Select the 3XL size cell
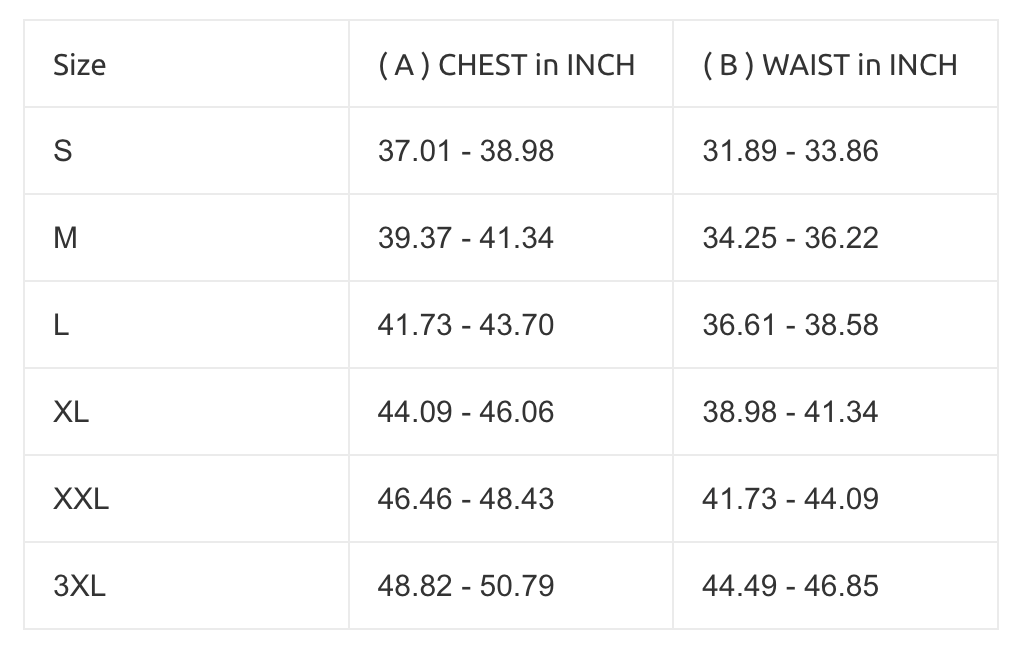Image resolution: width=1028 pixels, height=652 pixels. pyautogui.click(x=79, y=585)
